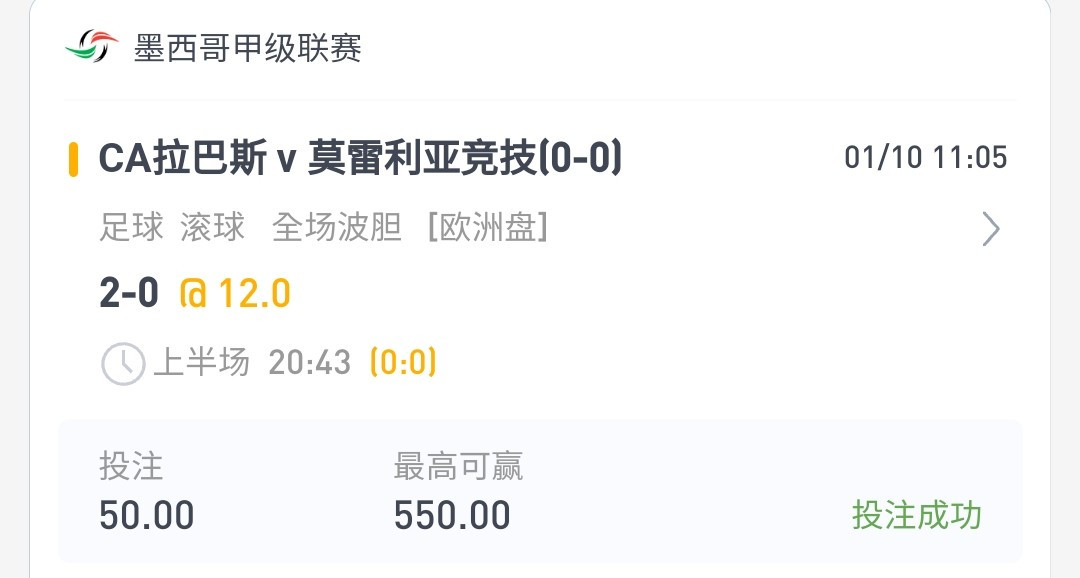The width and height of the screenshot is (1080, 578).
Task: Click the 上半场 20:43 match time
Action: [252, 362]
